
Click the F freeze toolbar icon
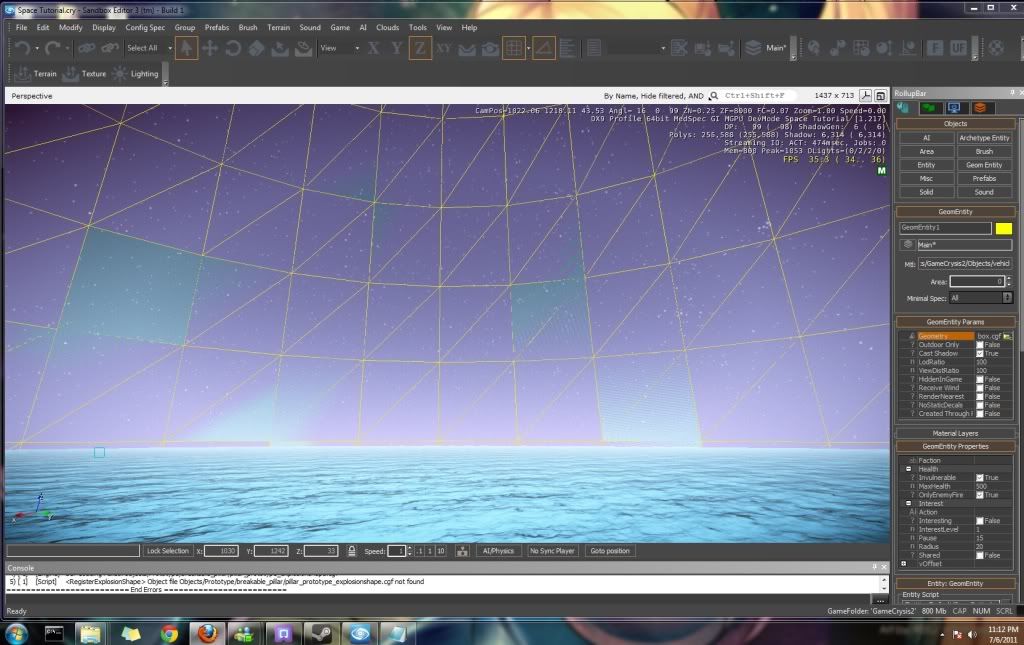[x=935, y=48]
